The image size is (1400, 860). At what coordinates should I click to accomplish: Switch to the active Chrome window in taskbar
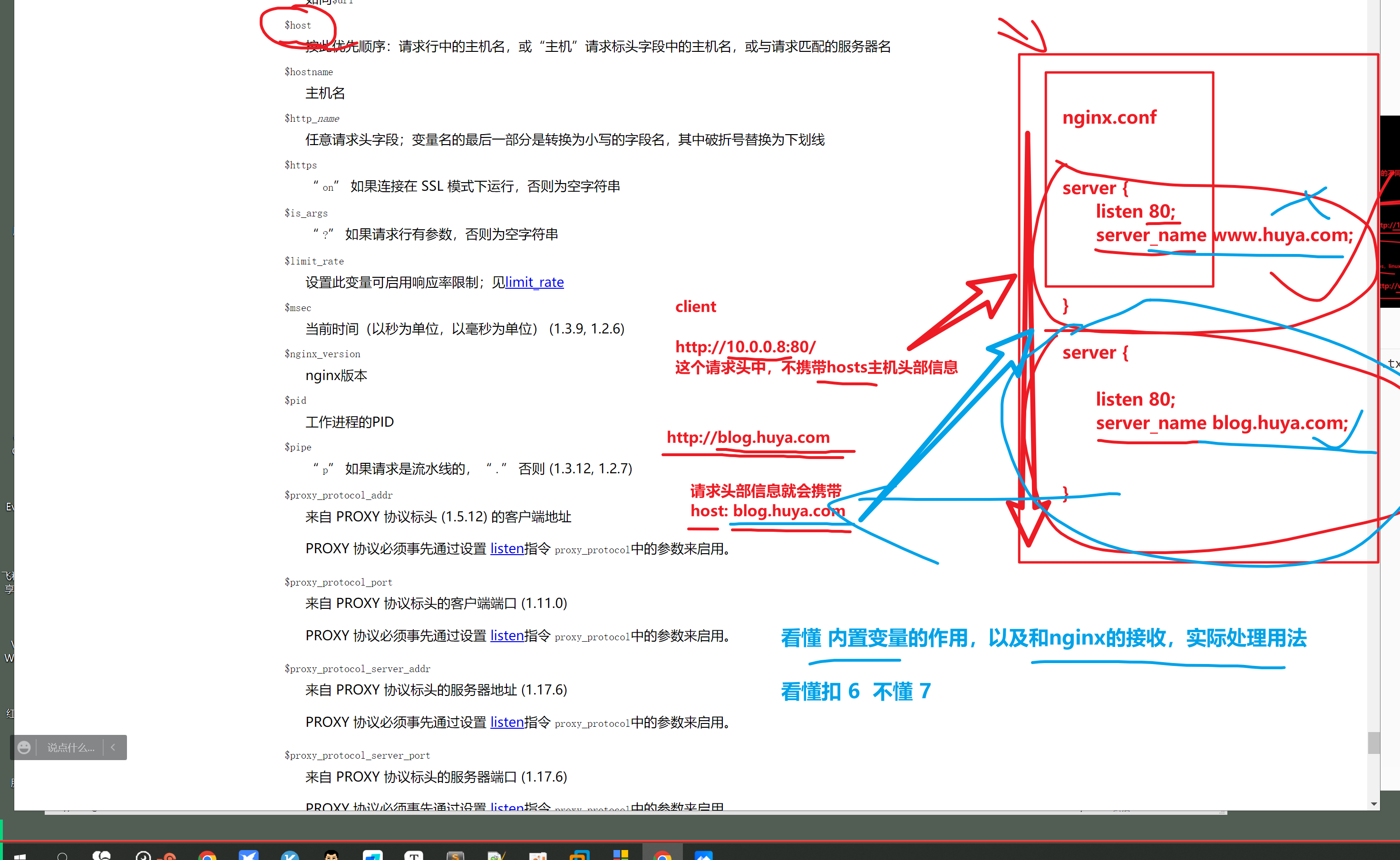(x=662, y=855)
